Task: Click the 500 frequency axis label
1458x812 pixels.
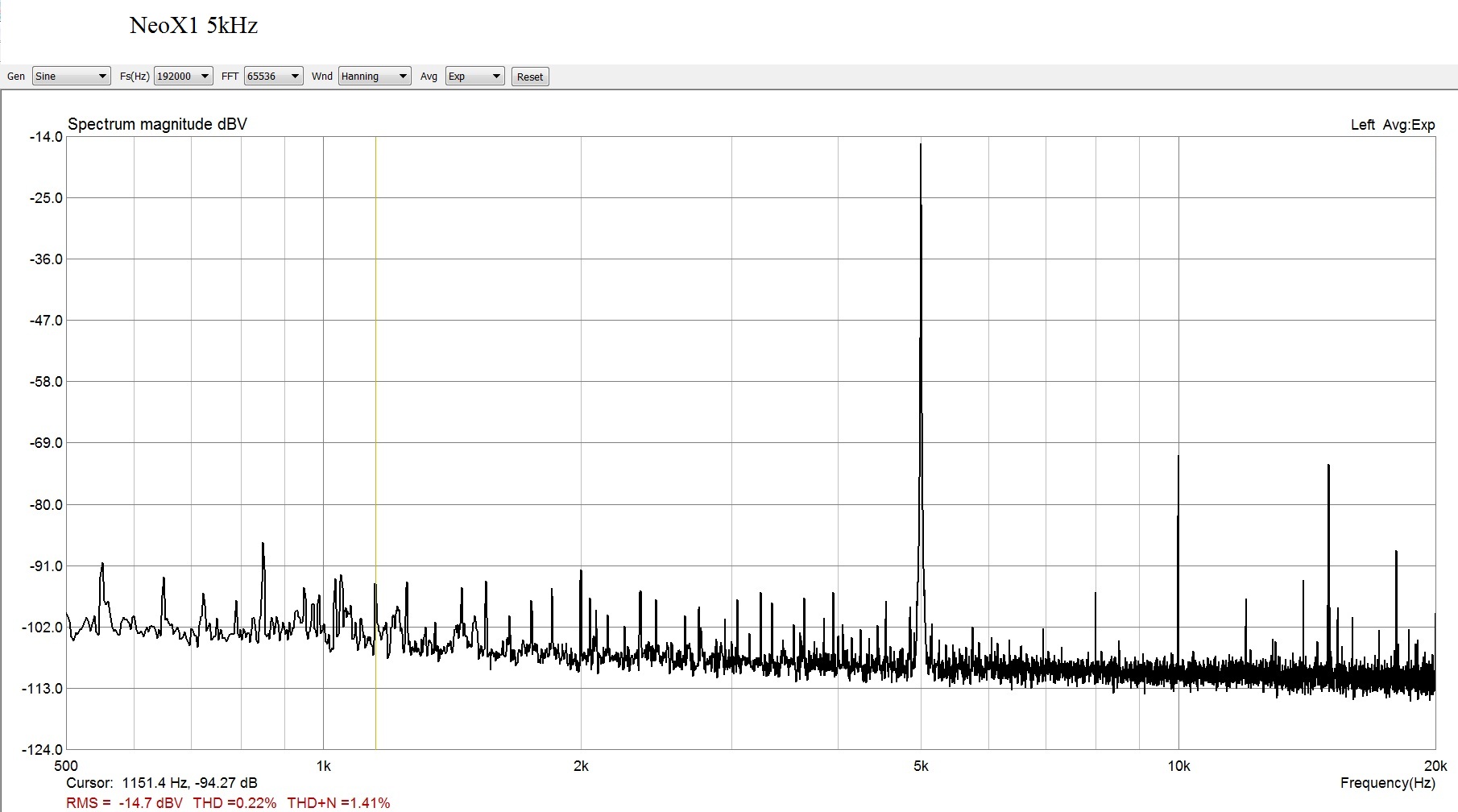Action: pos(65,766)
